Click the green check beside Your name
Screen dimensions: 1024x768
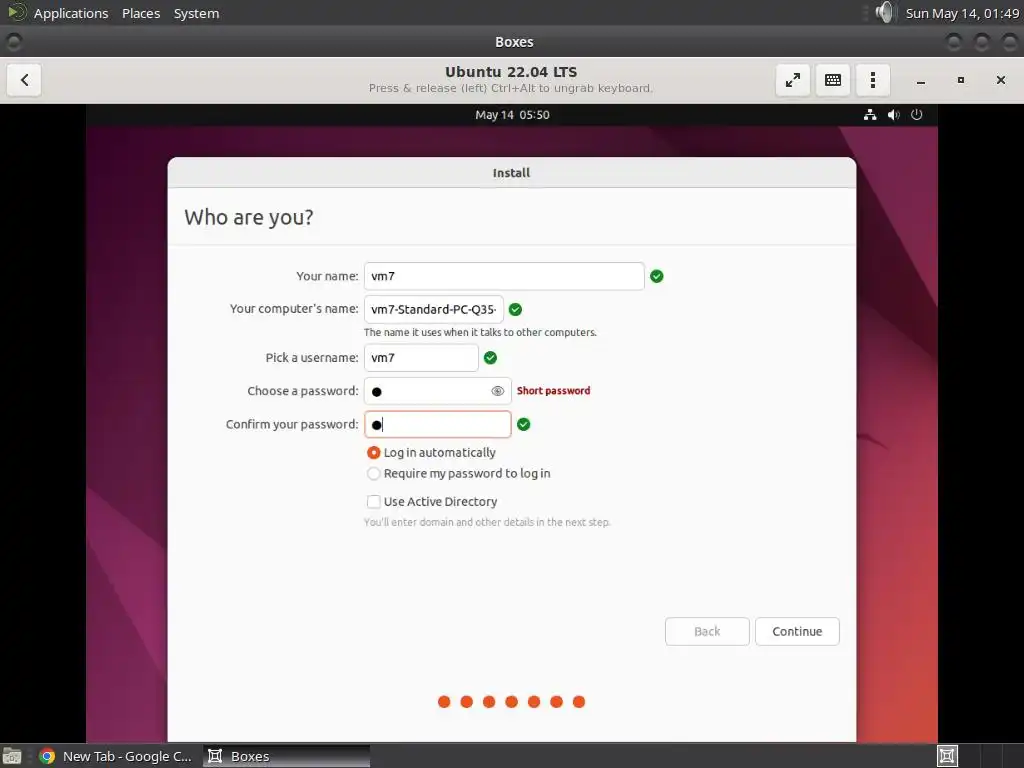pos(657,276)
